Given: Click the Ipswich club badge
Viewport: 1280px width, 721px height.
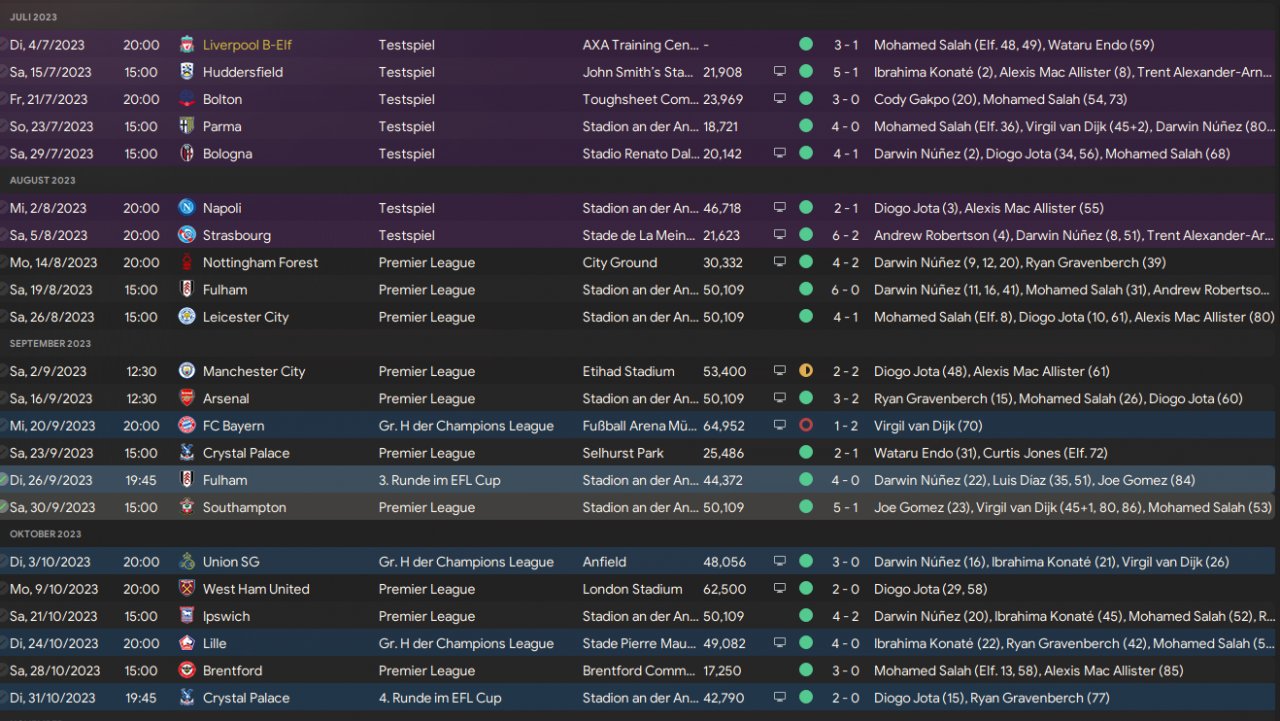Looking at the screenshot, I should coord(186,616).
